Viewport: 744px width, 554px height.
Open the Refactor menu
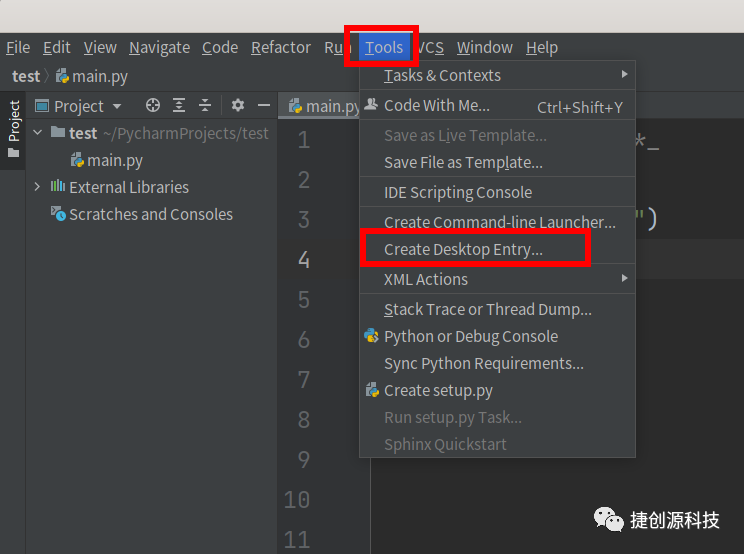(281, 47)
